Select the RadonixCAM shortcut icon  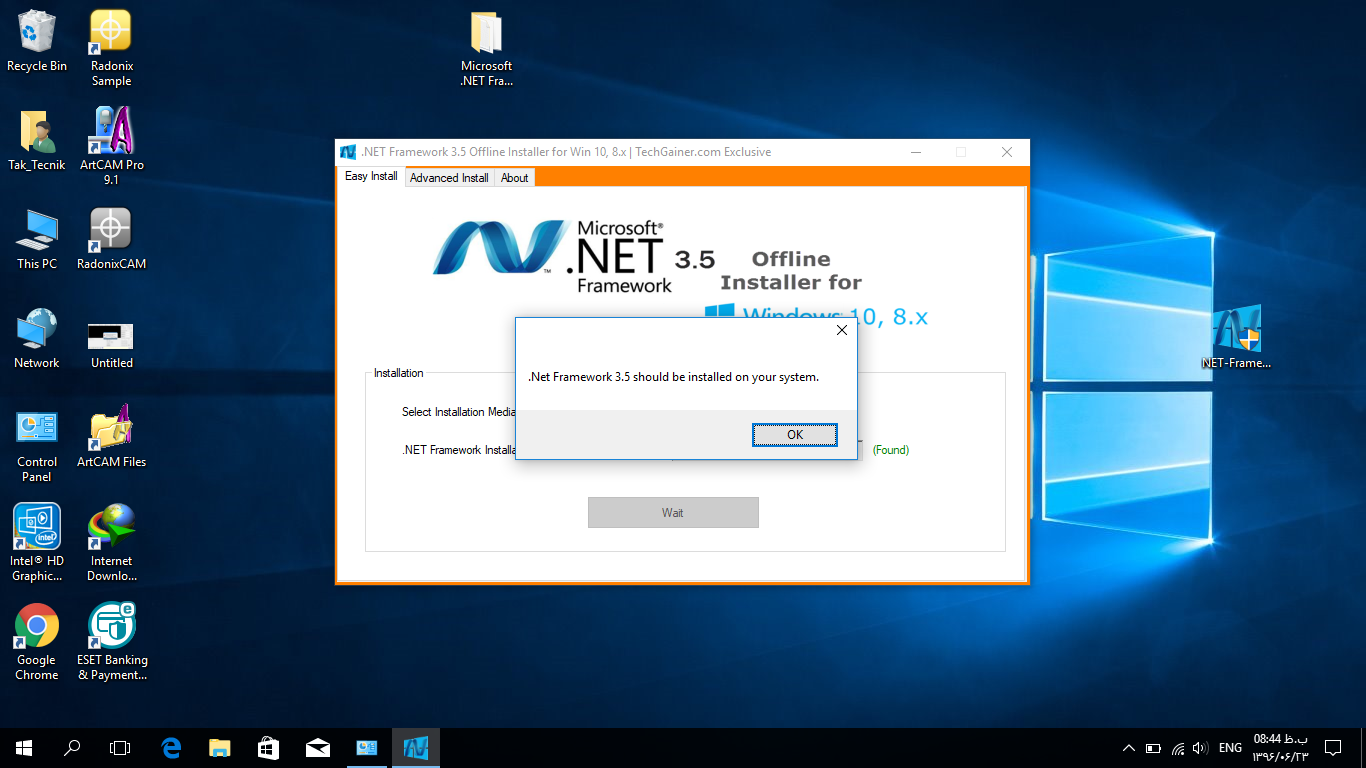click(x=111, y=240)
